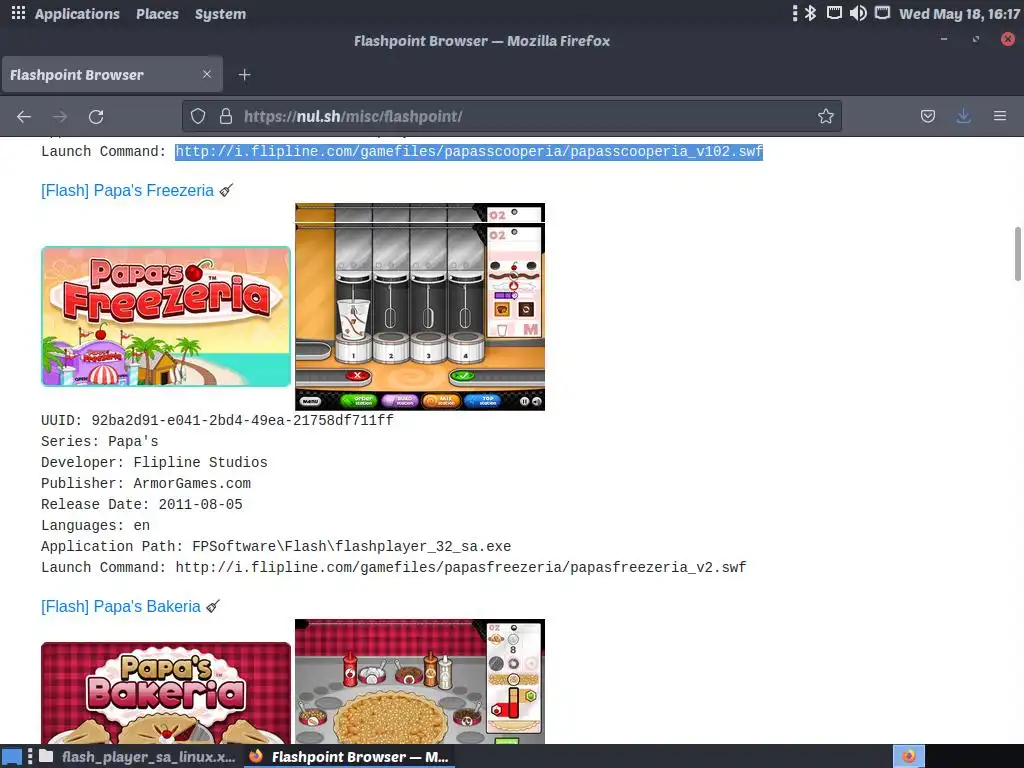1024x768 pixels.
Task: Maximize the Firefox window
Action: tap(976, 39)
